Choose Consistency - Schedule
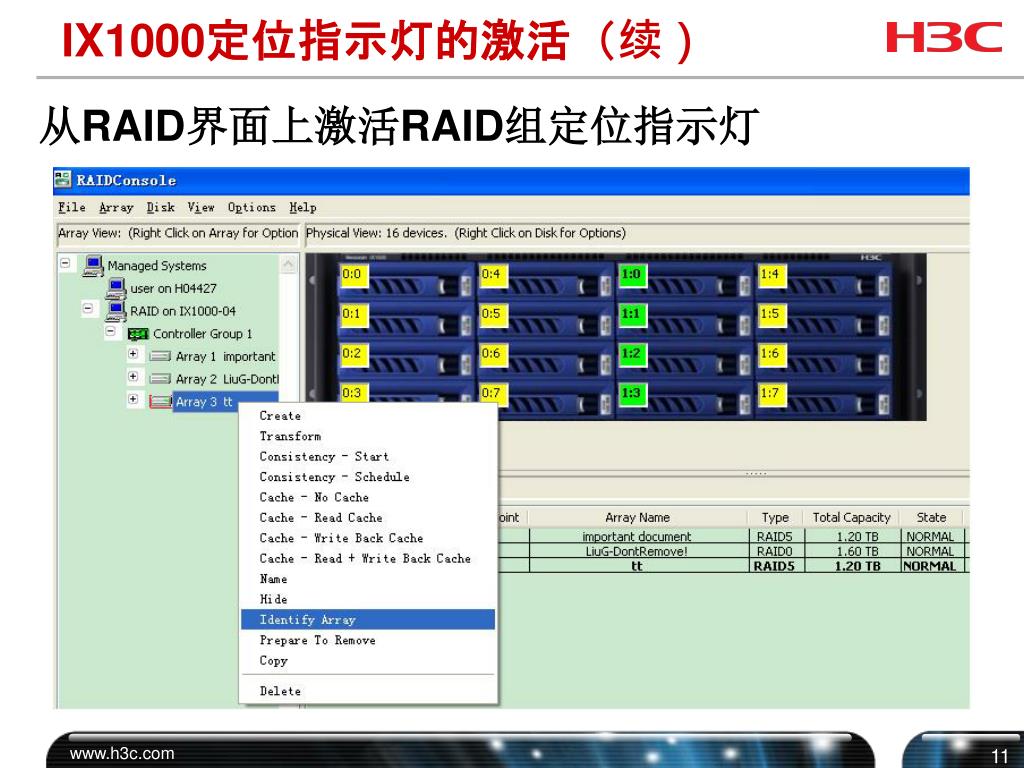This screenshot has width=1024, height=768. pos(368,477)
